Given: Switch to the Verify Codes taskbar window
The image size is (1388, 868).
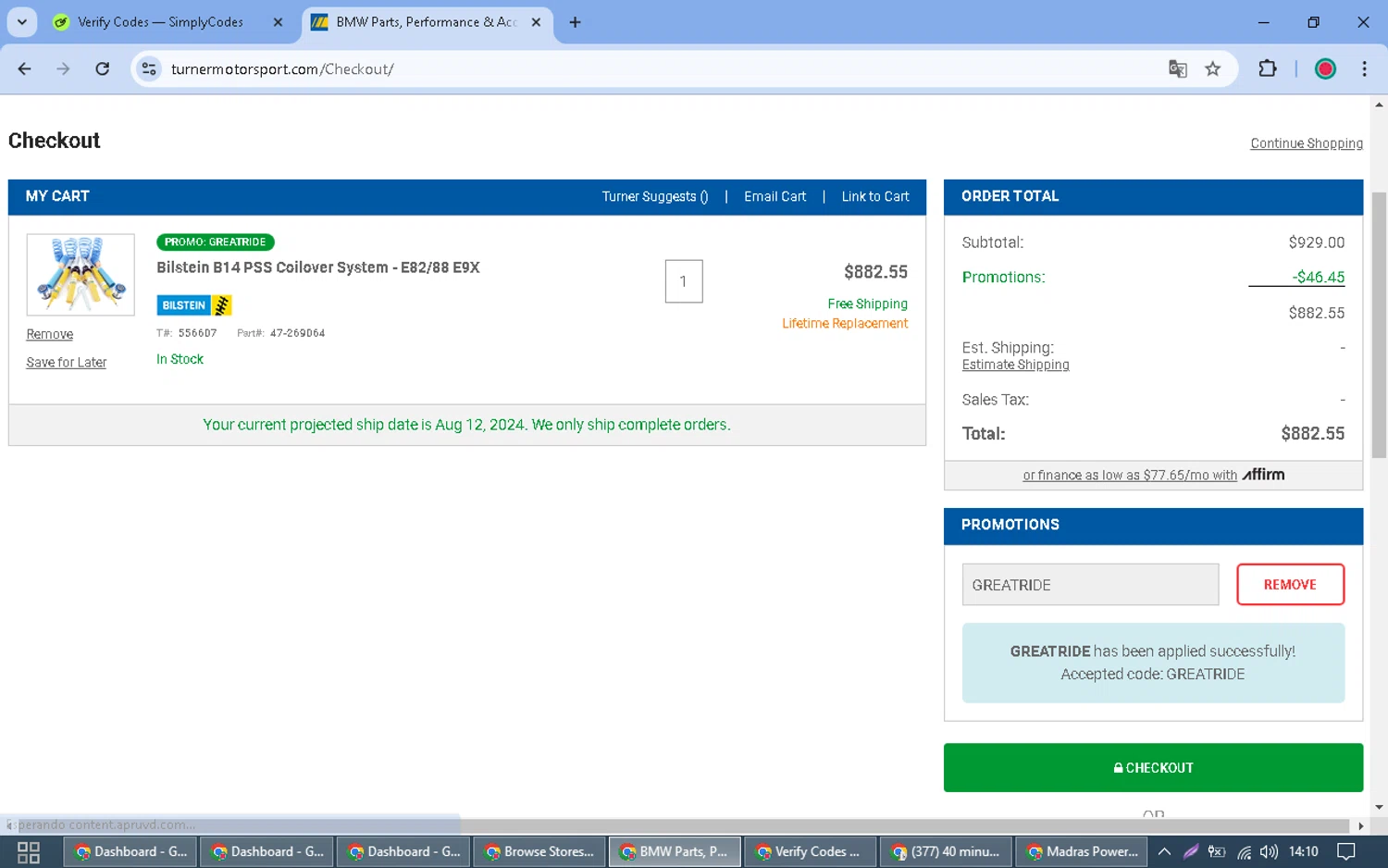Looking at the screenshot, I should 810,852.
